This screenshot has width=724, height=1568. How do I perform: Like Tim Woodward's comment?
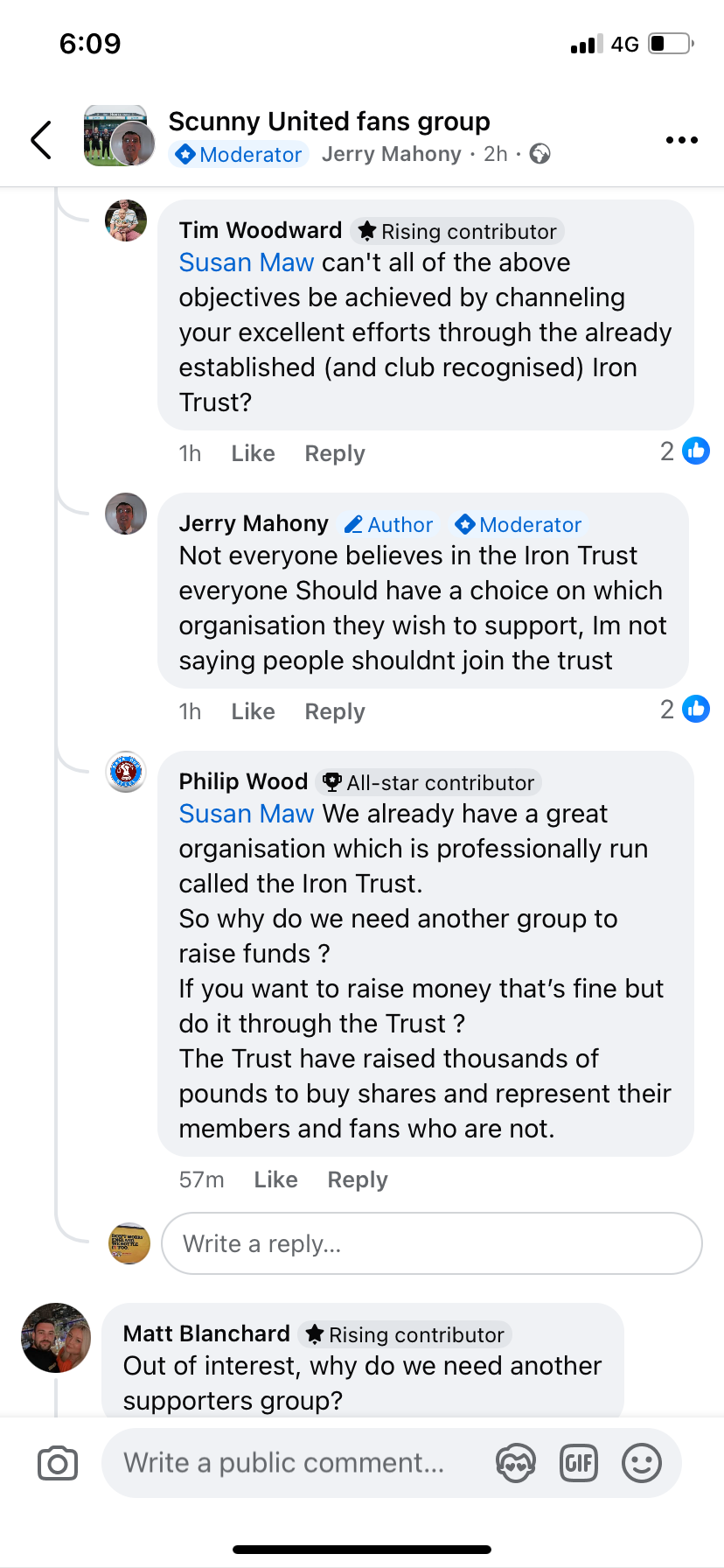[253, 453]
